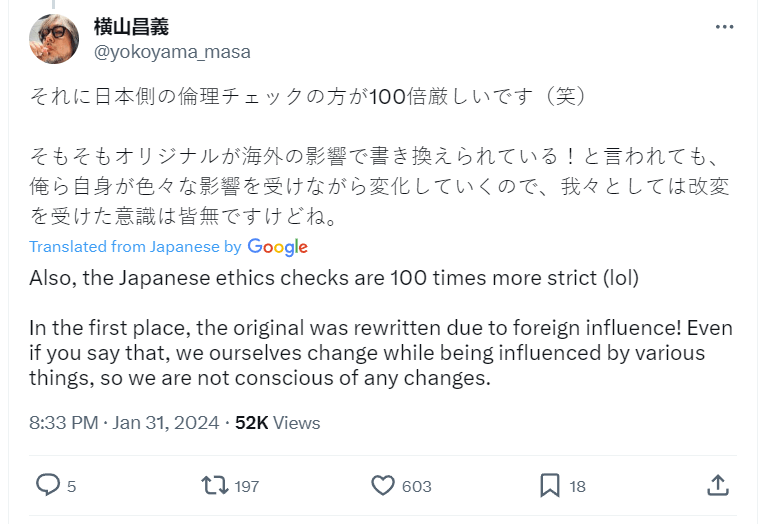Click the "Translated from Japanese by" label
This screenshot has width=764, height=524.
[x=135, y=246]
